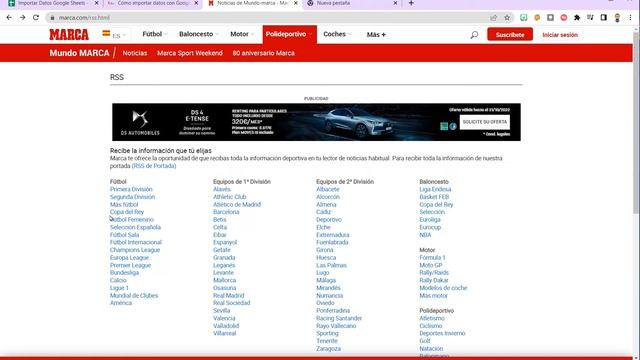Screen dimensions: 640x360
Task: Open the Mundial de Clubes RSS link
Action: (x=134, y=296)
